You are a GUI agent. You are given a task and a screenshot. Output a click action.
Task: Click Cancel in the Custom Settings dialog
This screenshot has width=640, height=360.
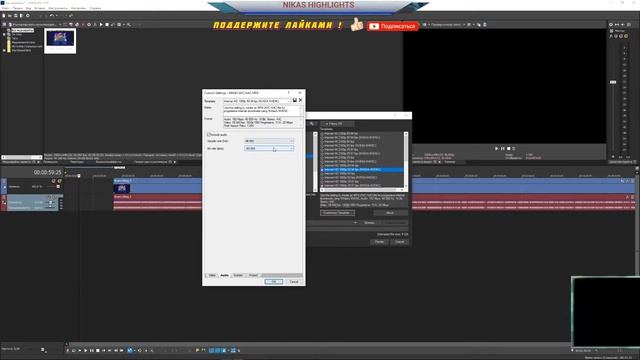pyautogui.click(x=294, y=282)
